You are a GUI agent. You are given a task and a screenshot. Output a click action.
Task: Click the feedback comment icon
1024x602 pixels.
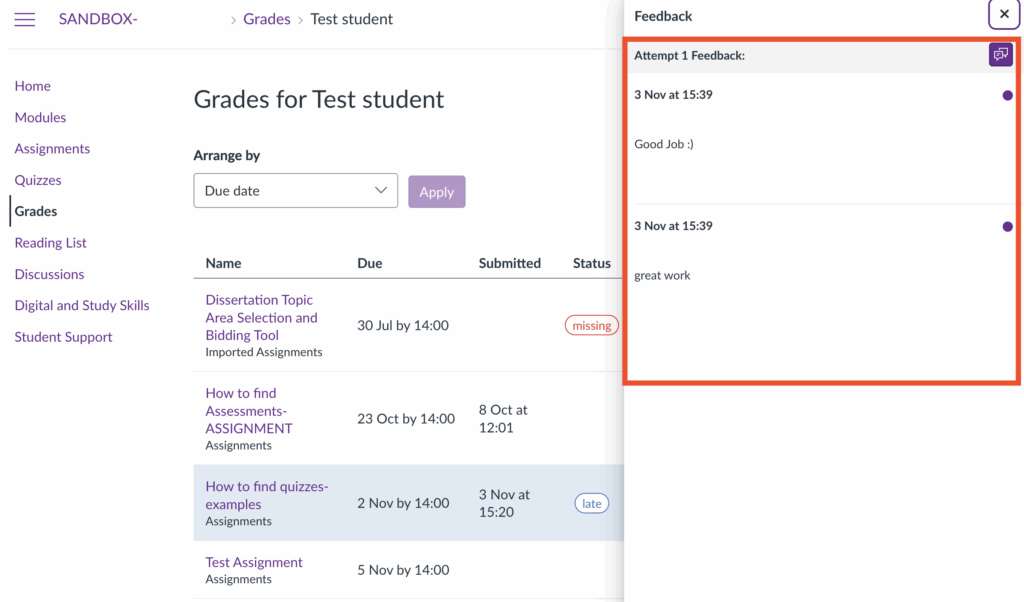(x=1000, y=55)
